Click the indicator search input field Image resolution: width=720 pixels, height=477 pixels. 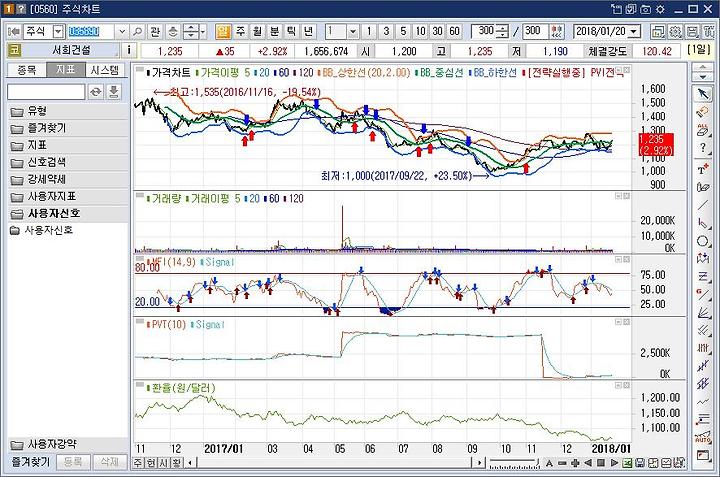pos(46,92)
